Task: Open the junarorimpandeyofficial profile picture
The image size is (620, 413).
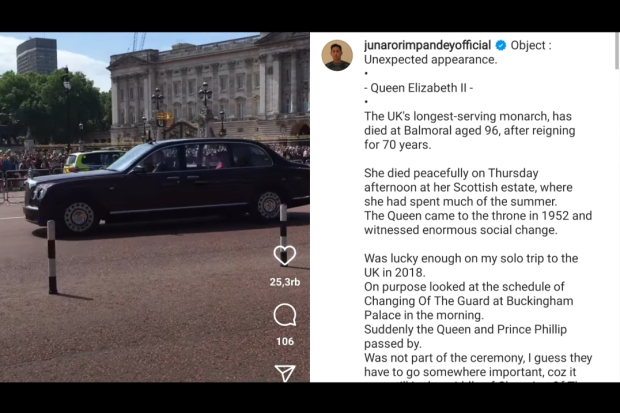Action: [x=337, y=55]
